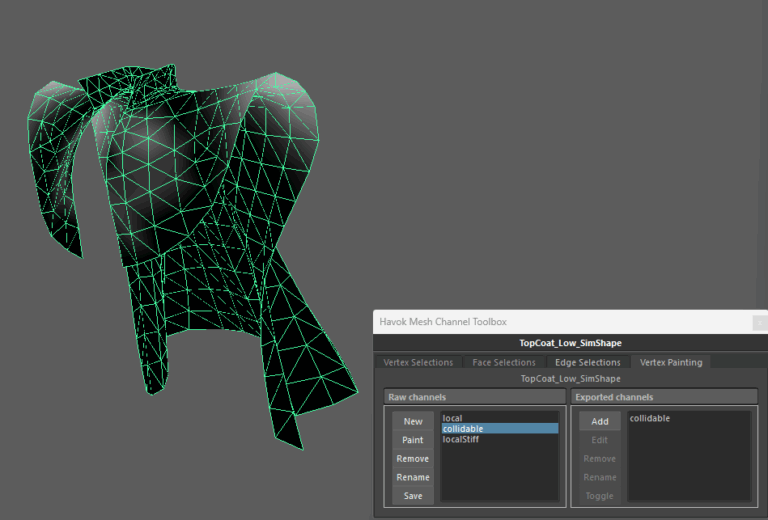The width and height of the screenshot is (768, 520).
Task: Switch to the Vertex Selections tab
Action: (x=418, y=362)
